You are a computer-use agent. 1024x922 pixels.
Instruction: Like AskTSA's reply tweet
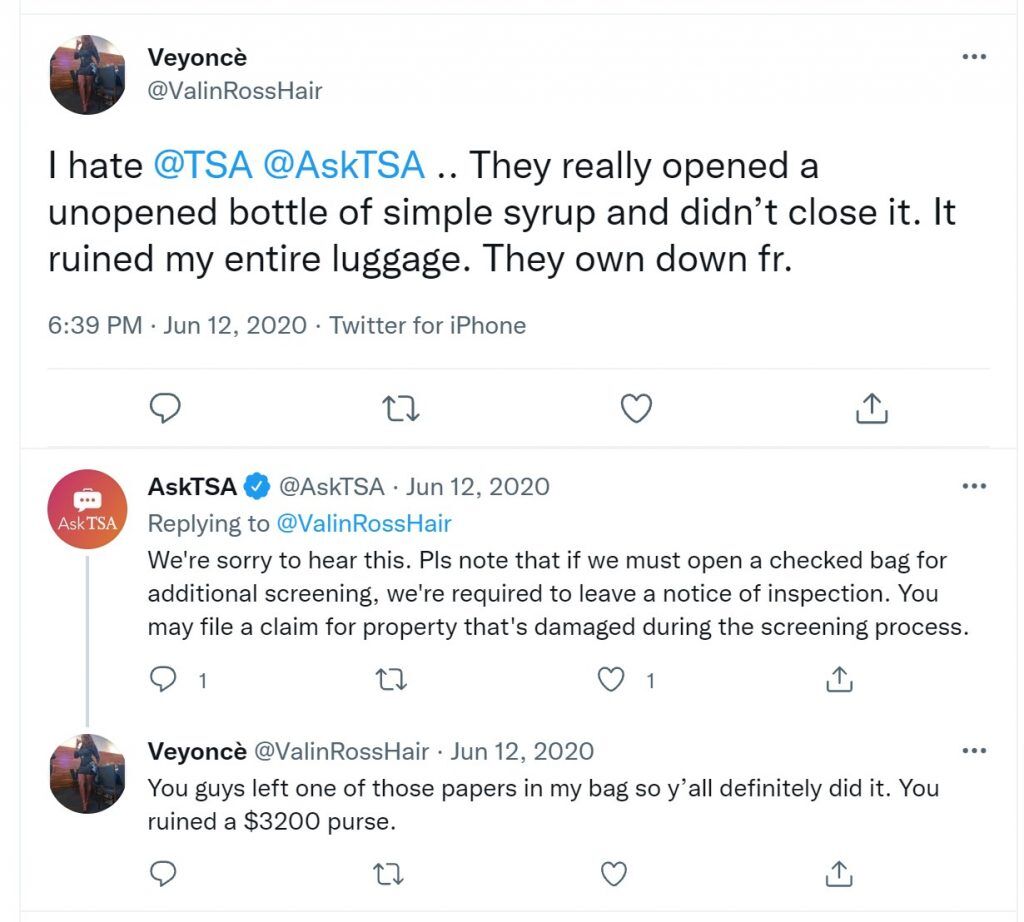tap(611, 680)
